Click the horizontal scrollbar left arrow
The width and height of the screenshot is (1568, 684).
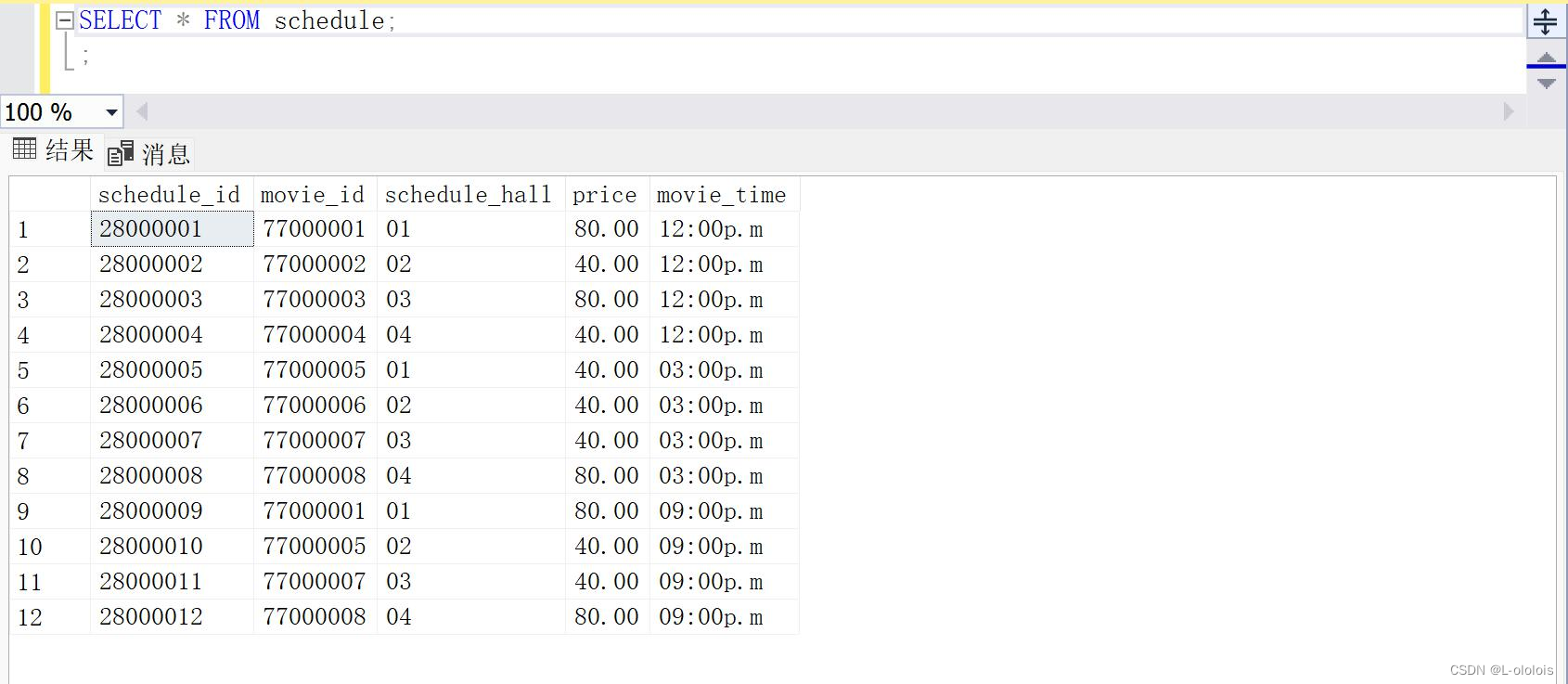tap(142, 111)
